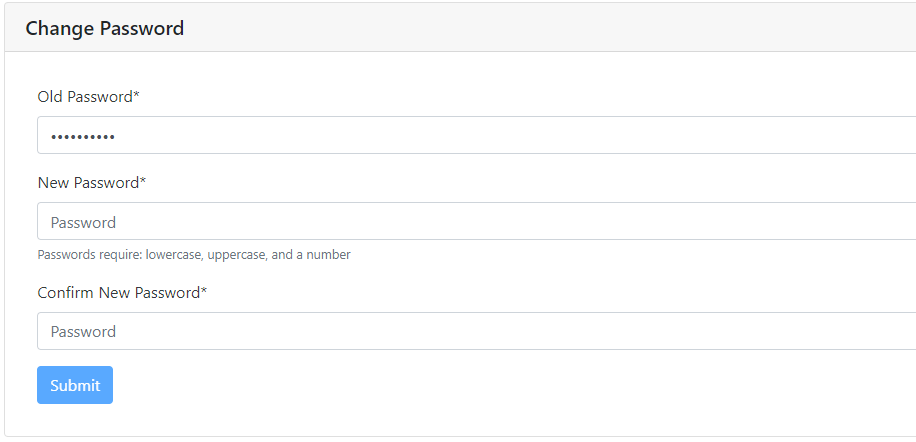Click the asterisk after Old Password label
The image size is (916, 442).
[136, 96]
